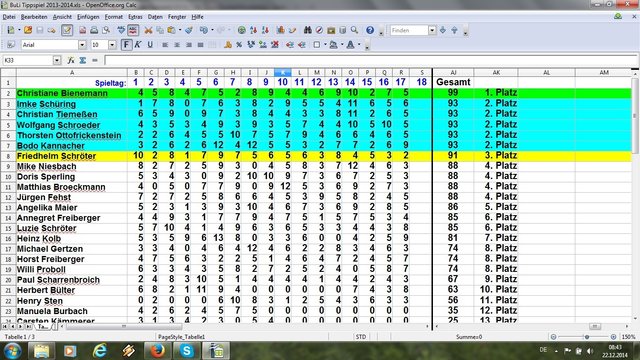Click the Cut scissors icon

[148, 30]
